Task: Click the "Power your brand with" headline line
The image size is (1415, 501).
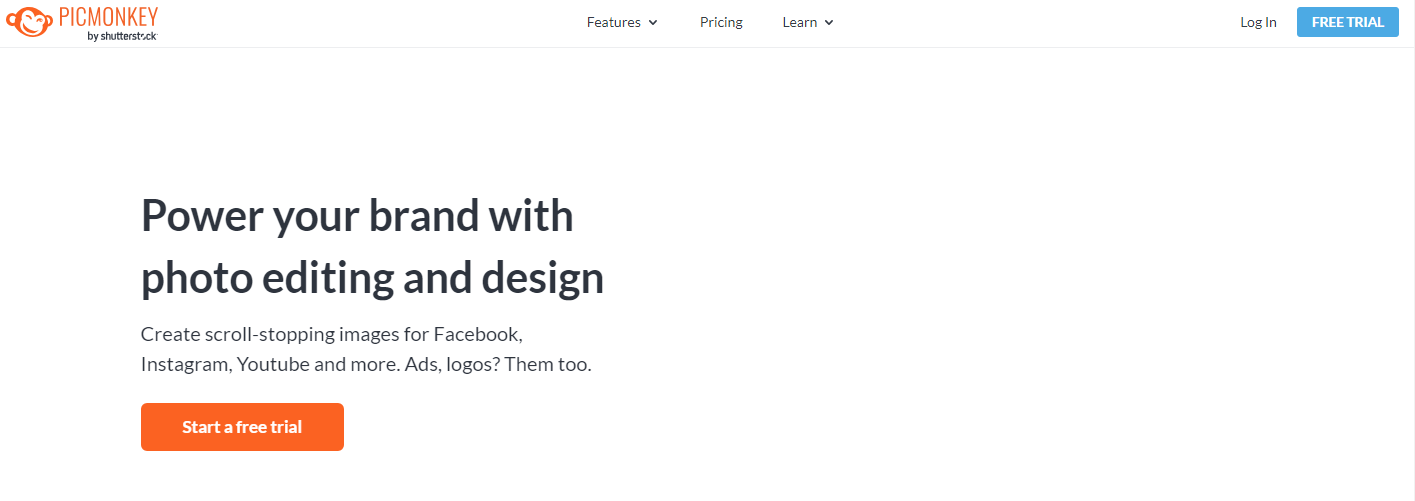Action: [357, 216]
